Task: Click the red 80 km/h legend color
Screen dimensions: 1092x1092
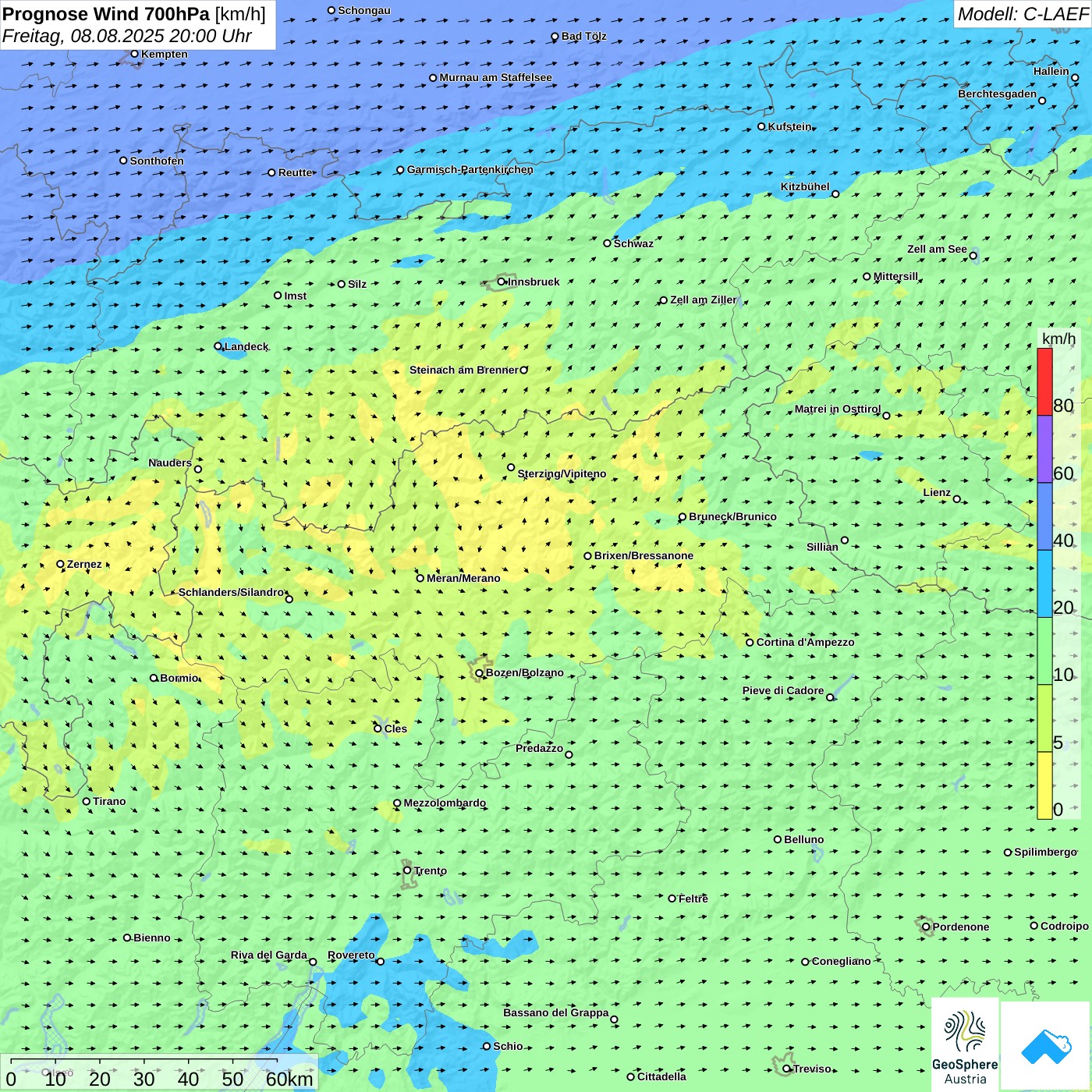Action: coord(1044,381)
